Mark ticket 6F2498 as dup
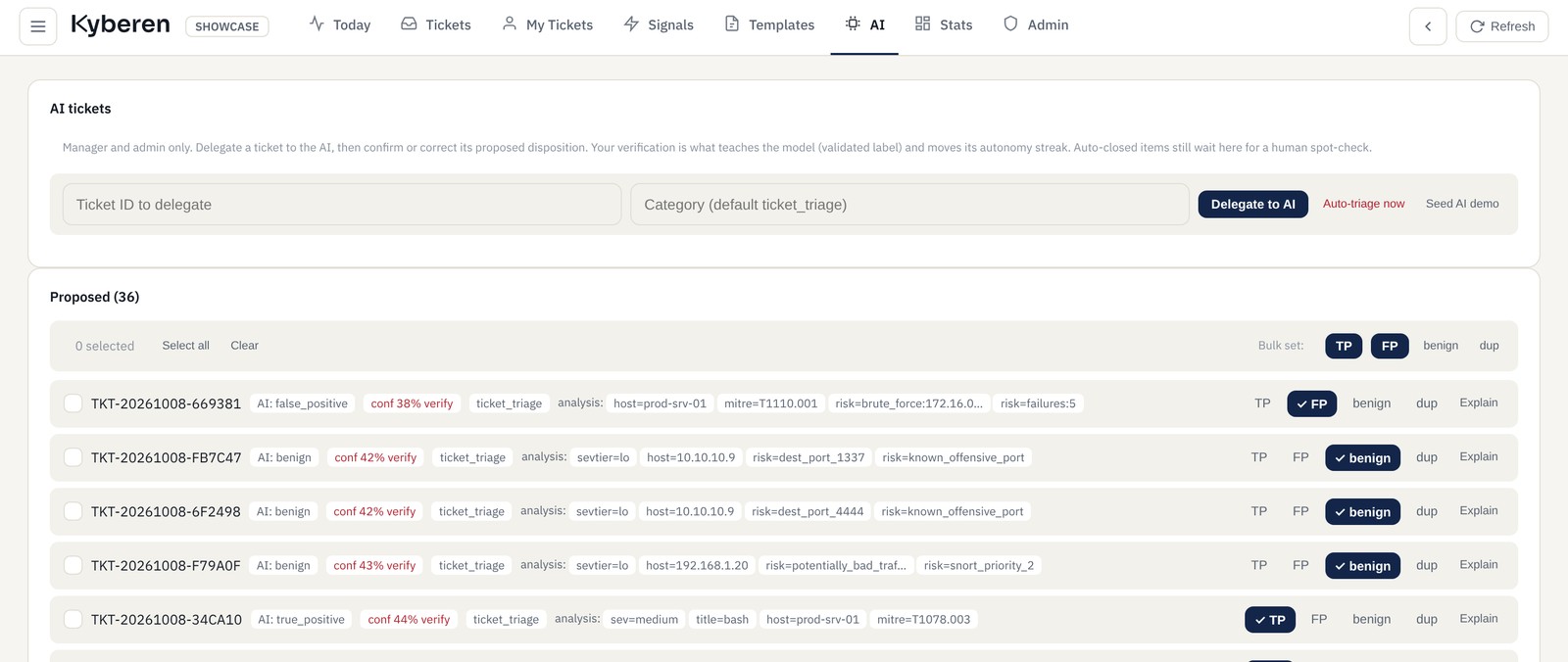Image resolution: width=1568 pixels, height=662 pixels. pyautogui.click(x=1427, y=511)
